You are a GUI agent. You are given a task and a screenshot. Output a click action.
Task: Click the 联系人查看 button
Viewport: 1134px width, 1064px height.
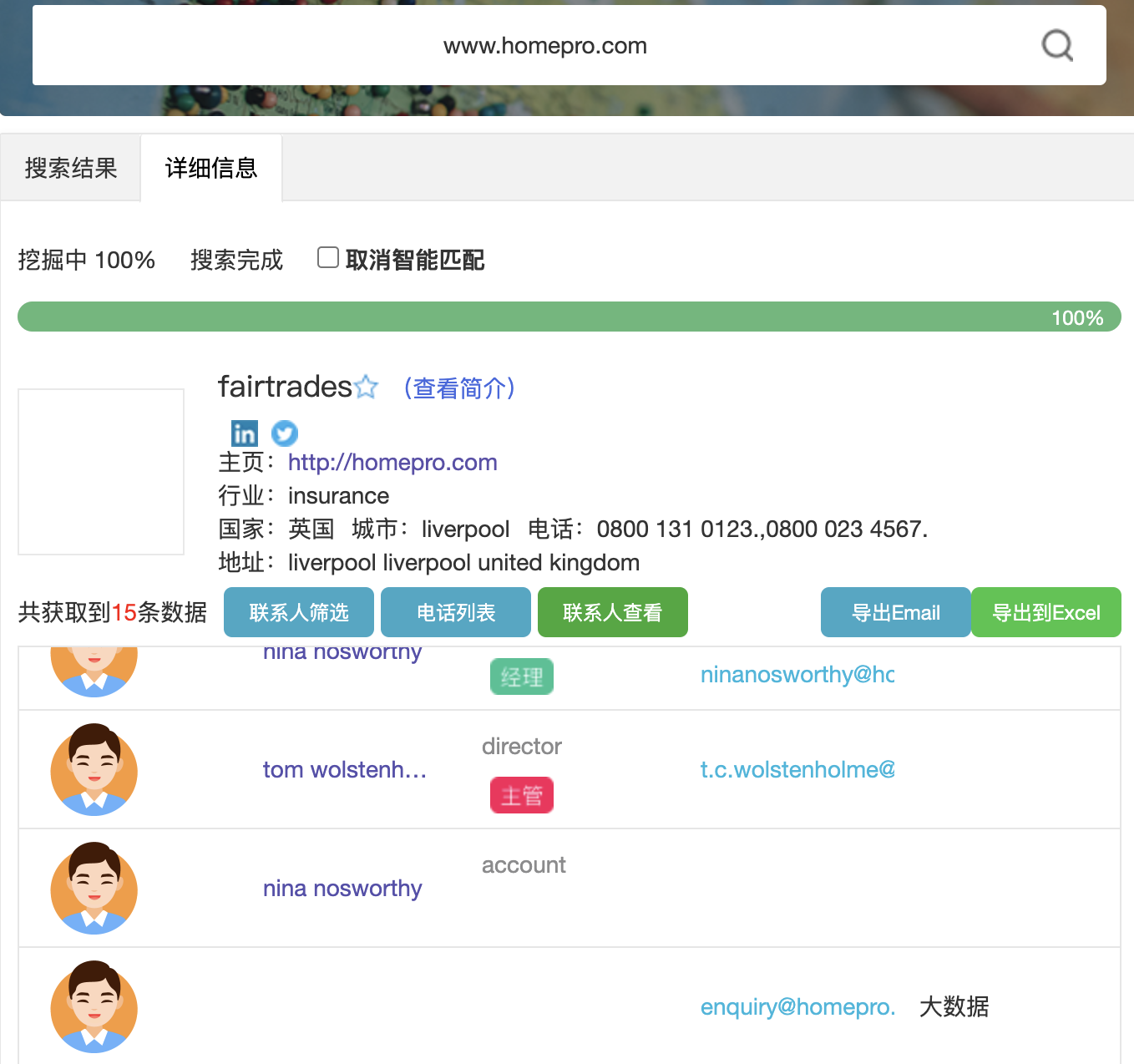point(613,612)
